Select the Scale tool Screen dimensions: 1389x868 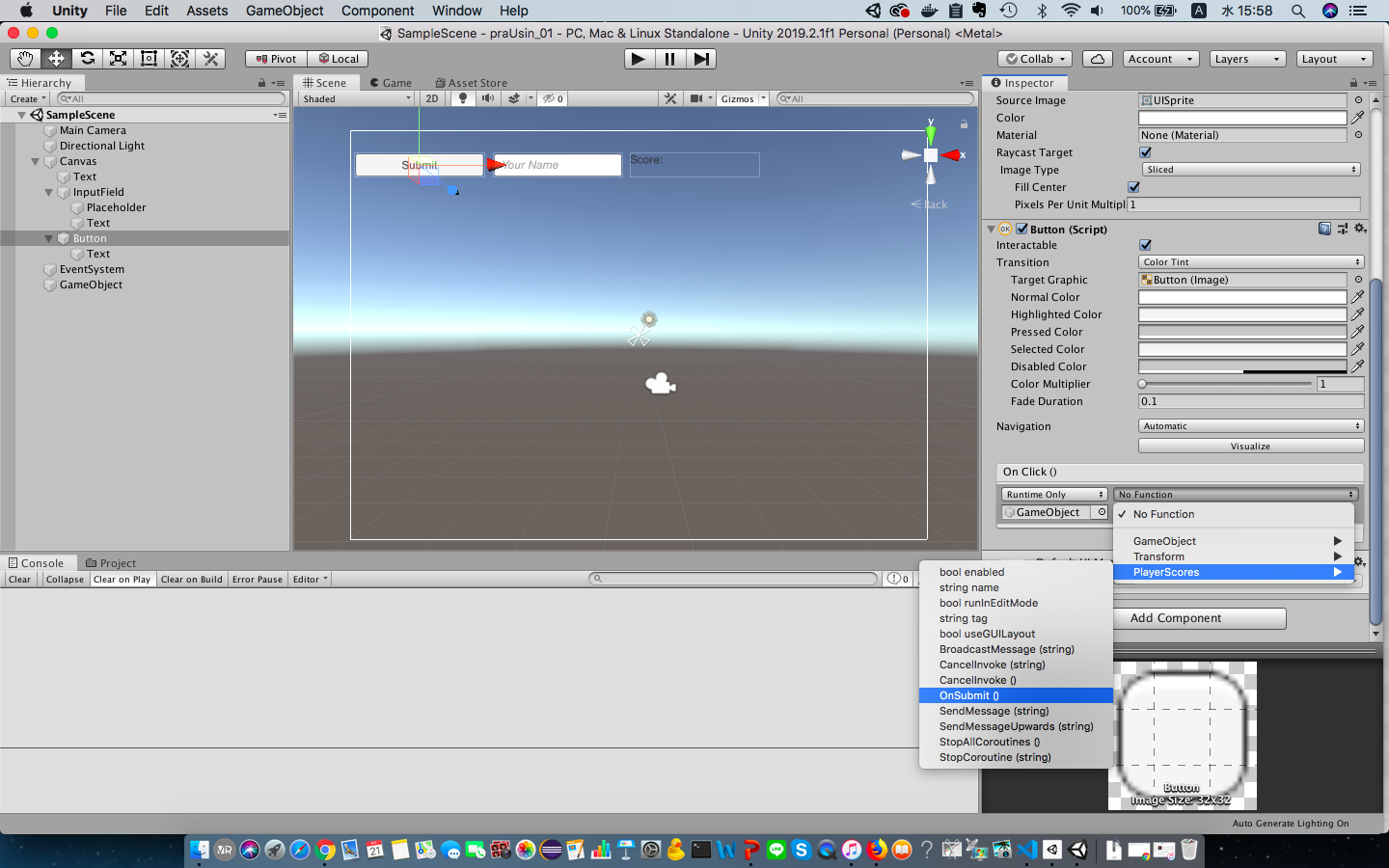tap(118, 59)
